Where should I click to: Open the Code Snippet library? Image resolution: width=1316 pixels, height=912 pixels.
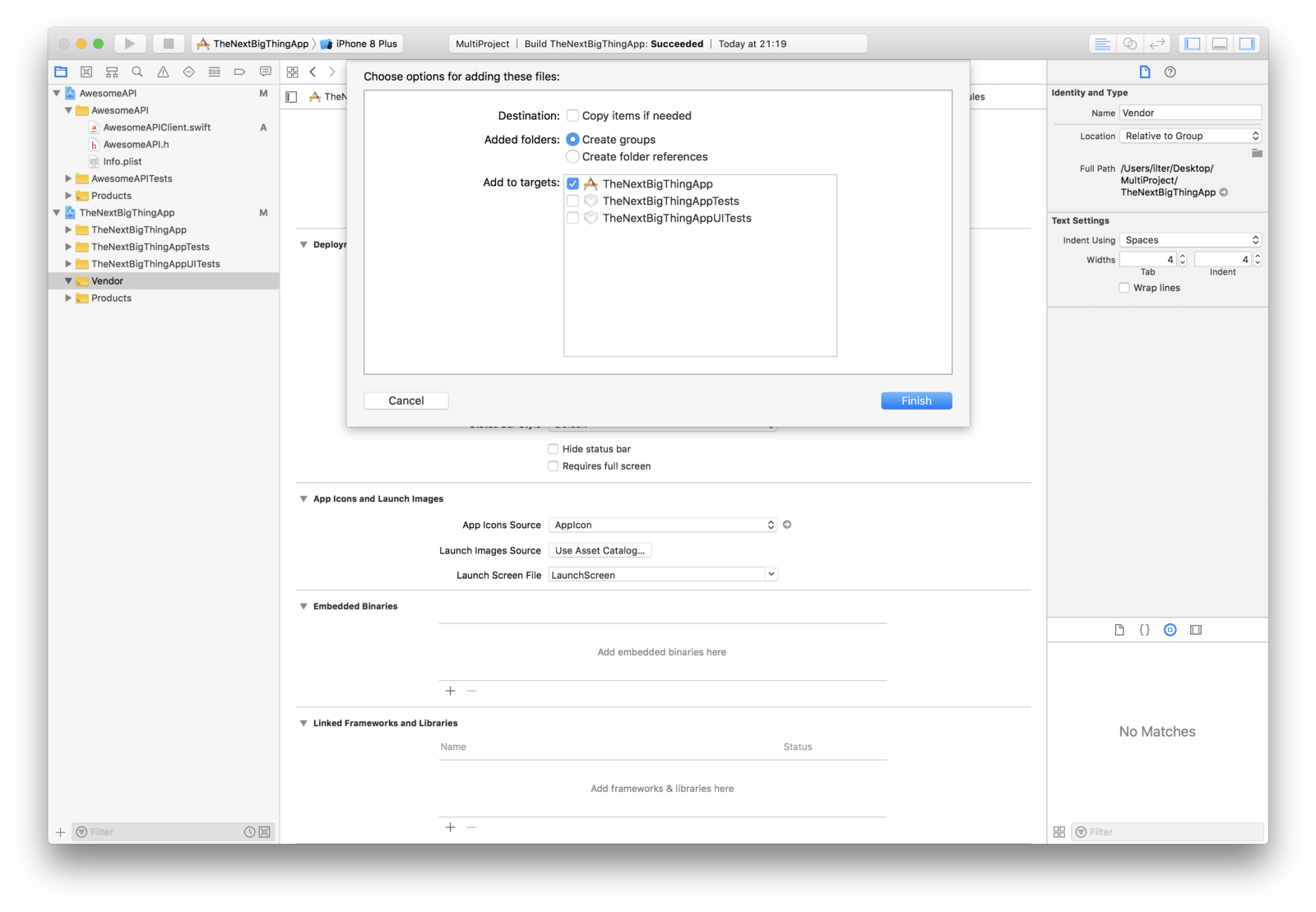pyautogui.click(x=1144, y=630)
